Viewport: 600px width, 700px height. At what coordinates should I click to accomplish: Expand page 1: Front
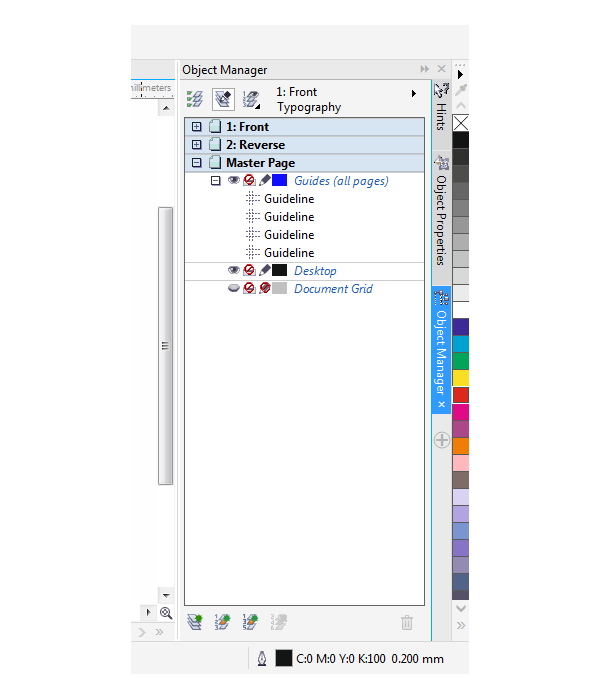pyautogui.click(x=196, y=127)
